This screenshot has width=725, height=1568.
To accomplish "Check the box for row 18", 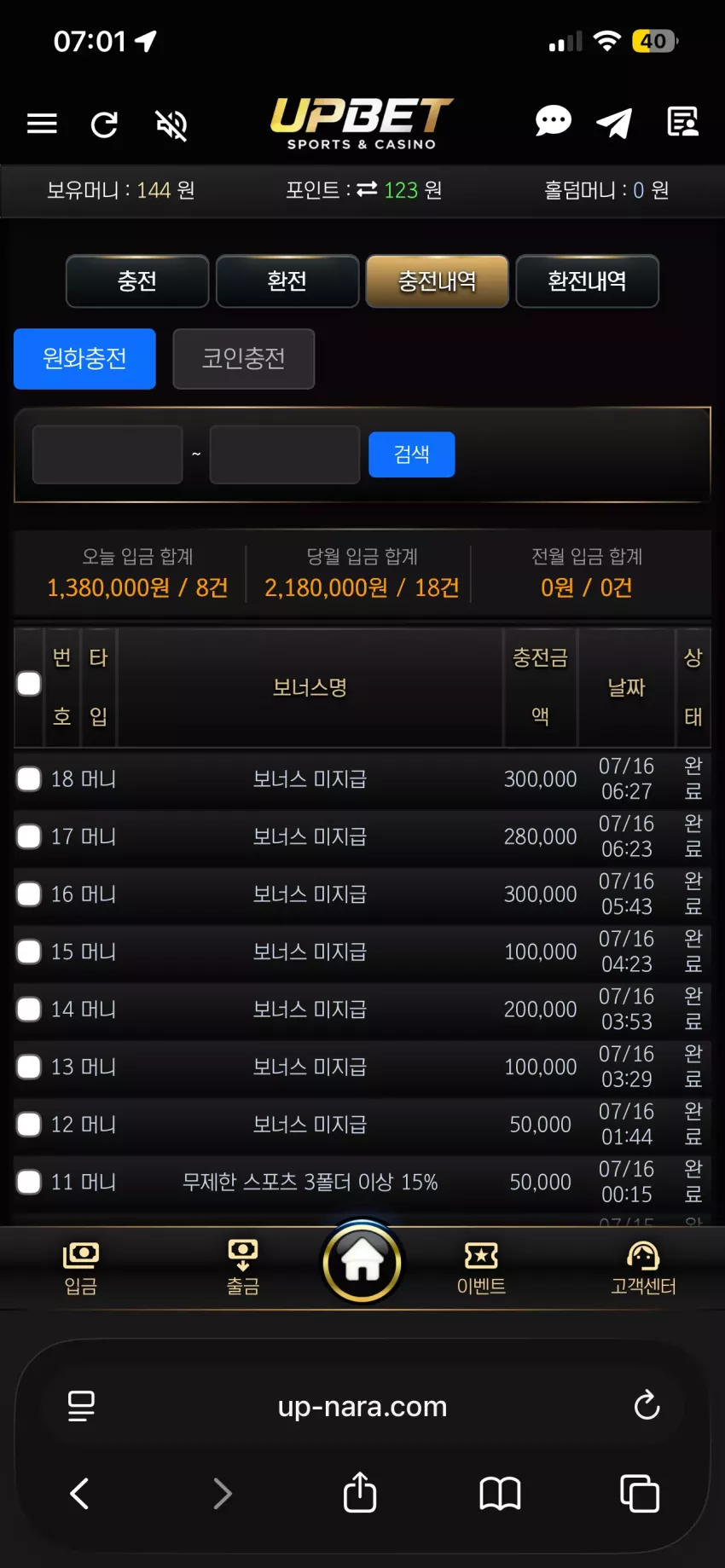I will 29,779.
